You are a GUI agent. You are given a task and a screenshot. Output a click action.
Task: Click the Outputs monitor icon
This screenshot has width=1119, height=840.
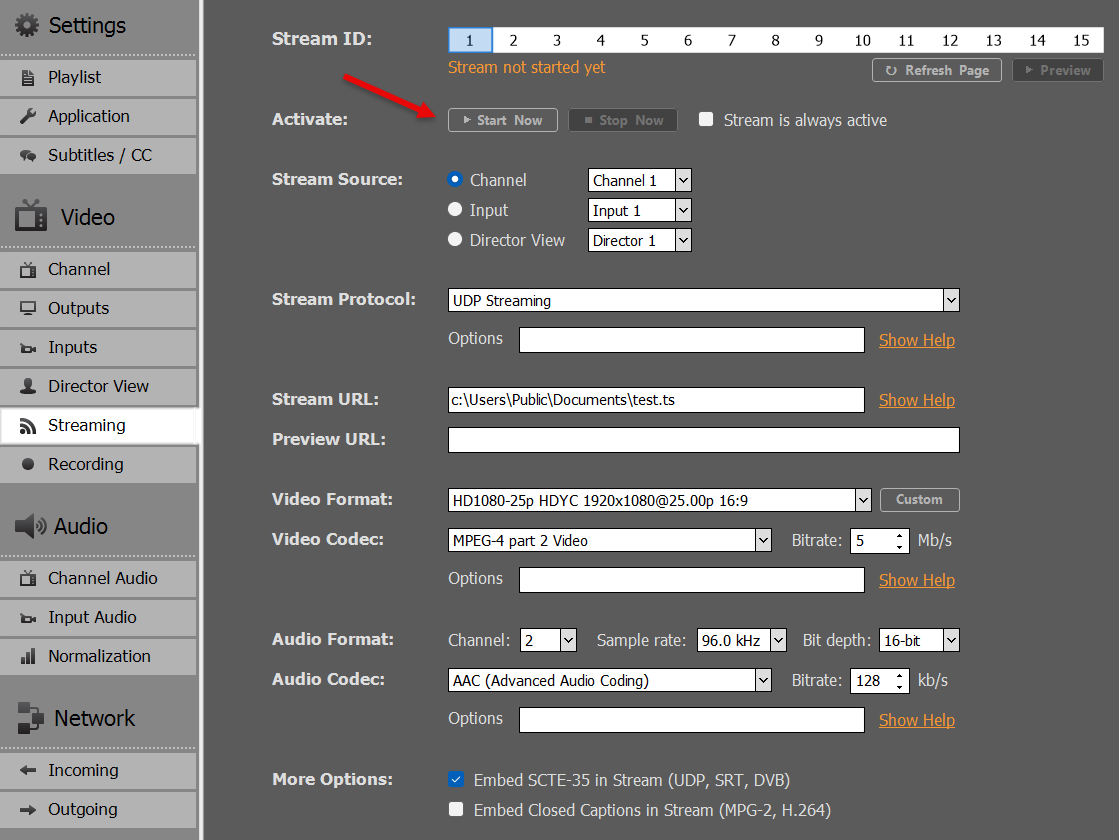pos(28,308)
